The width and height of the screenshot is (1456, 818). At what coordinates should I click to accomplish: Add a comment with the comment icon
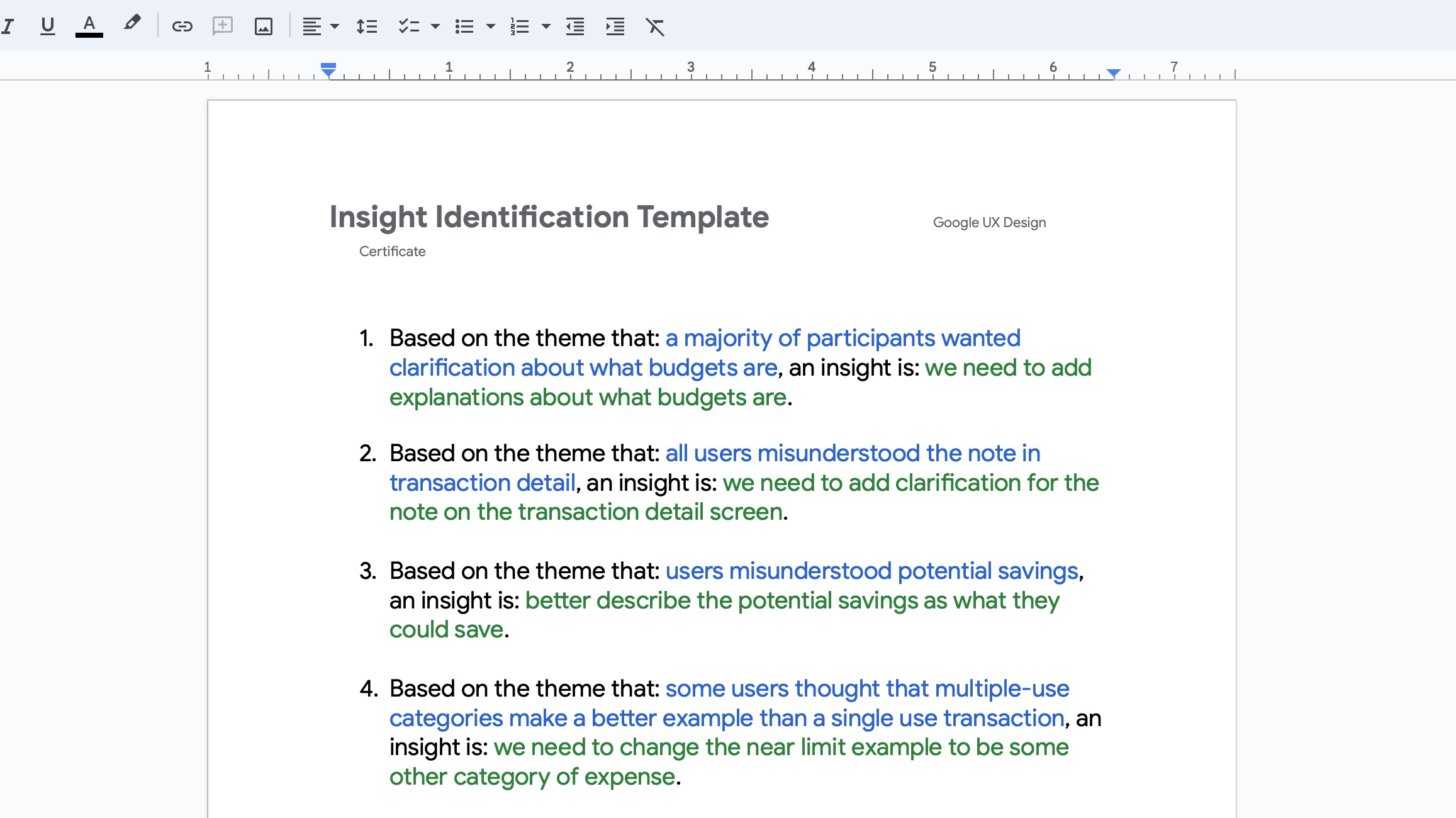223,26
